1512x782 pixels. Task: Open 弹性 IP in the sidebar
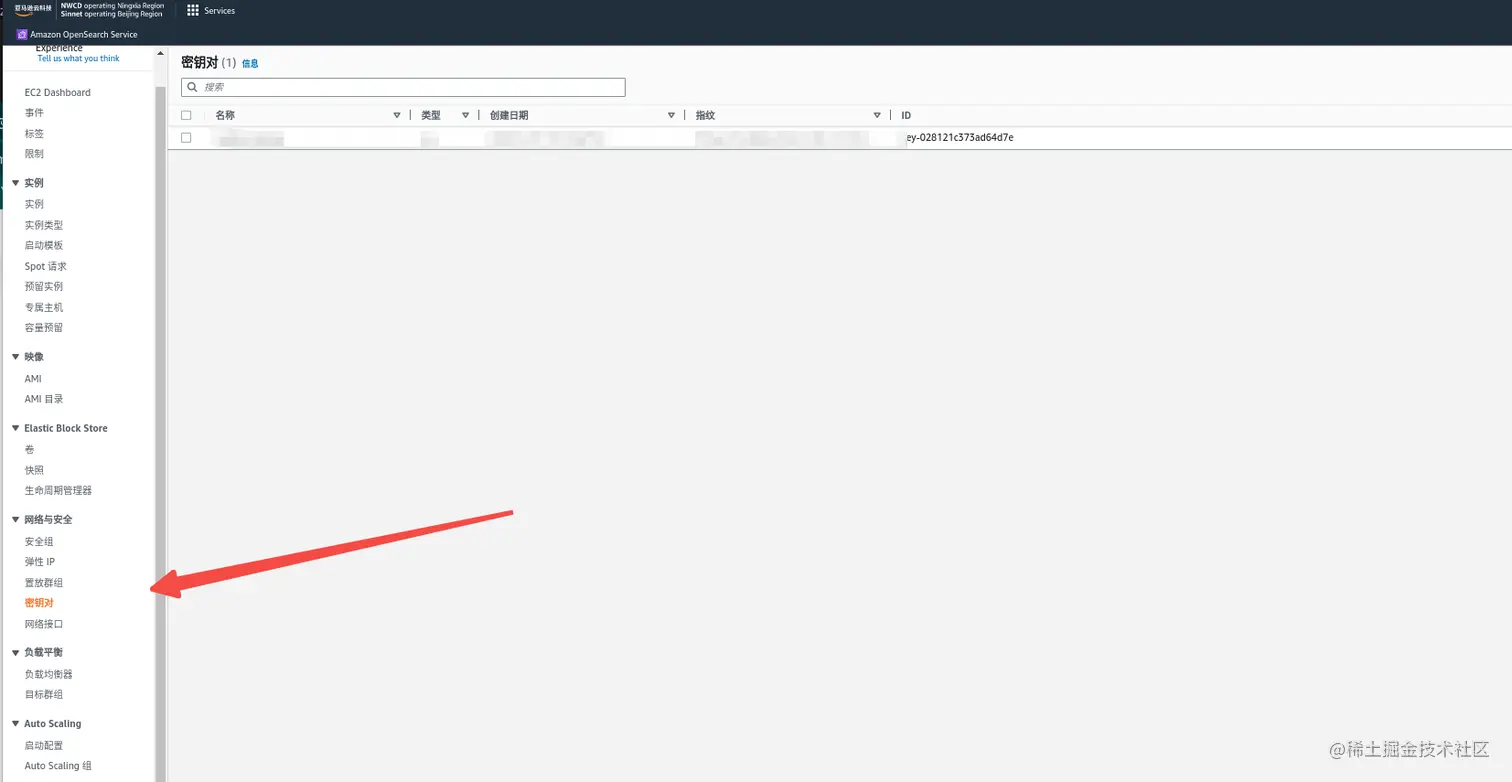(39, 562)
